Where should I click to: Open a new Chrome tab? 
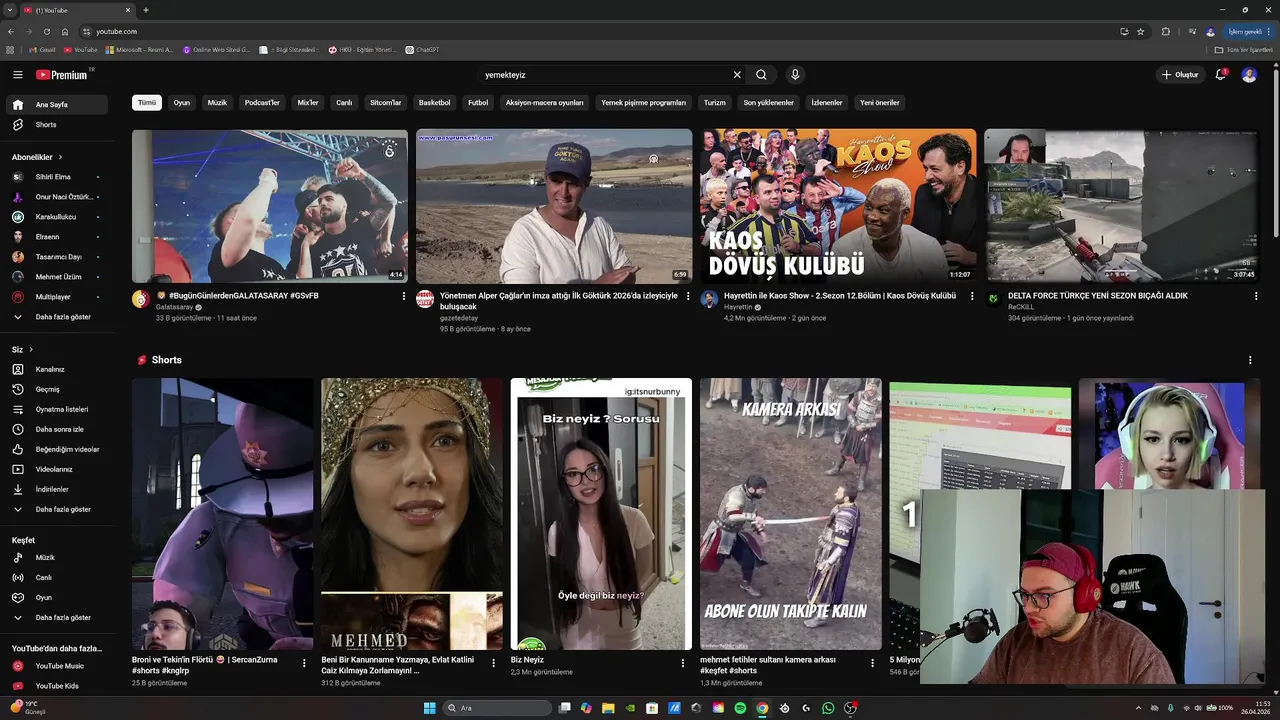point(146,10)
